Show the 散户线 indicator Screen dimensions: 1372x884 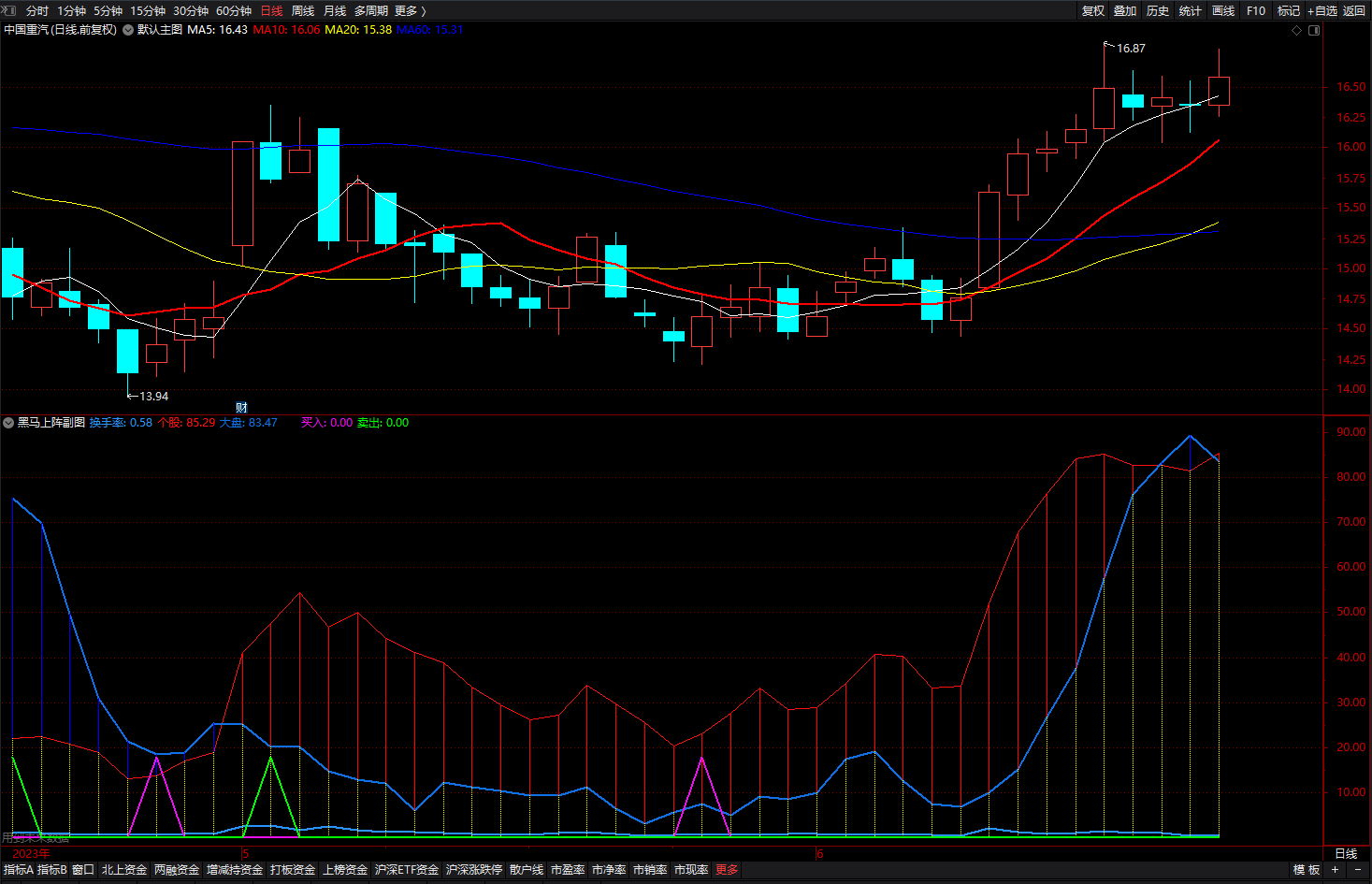coord(527,870)
